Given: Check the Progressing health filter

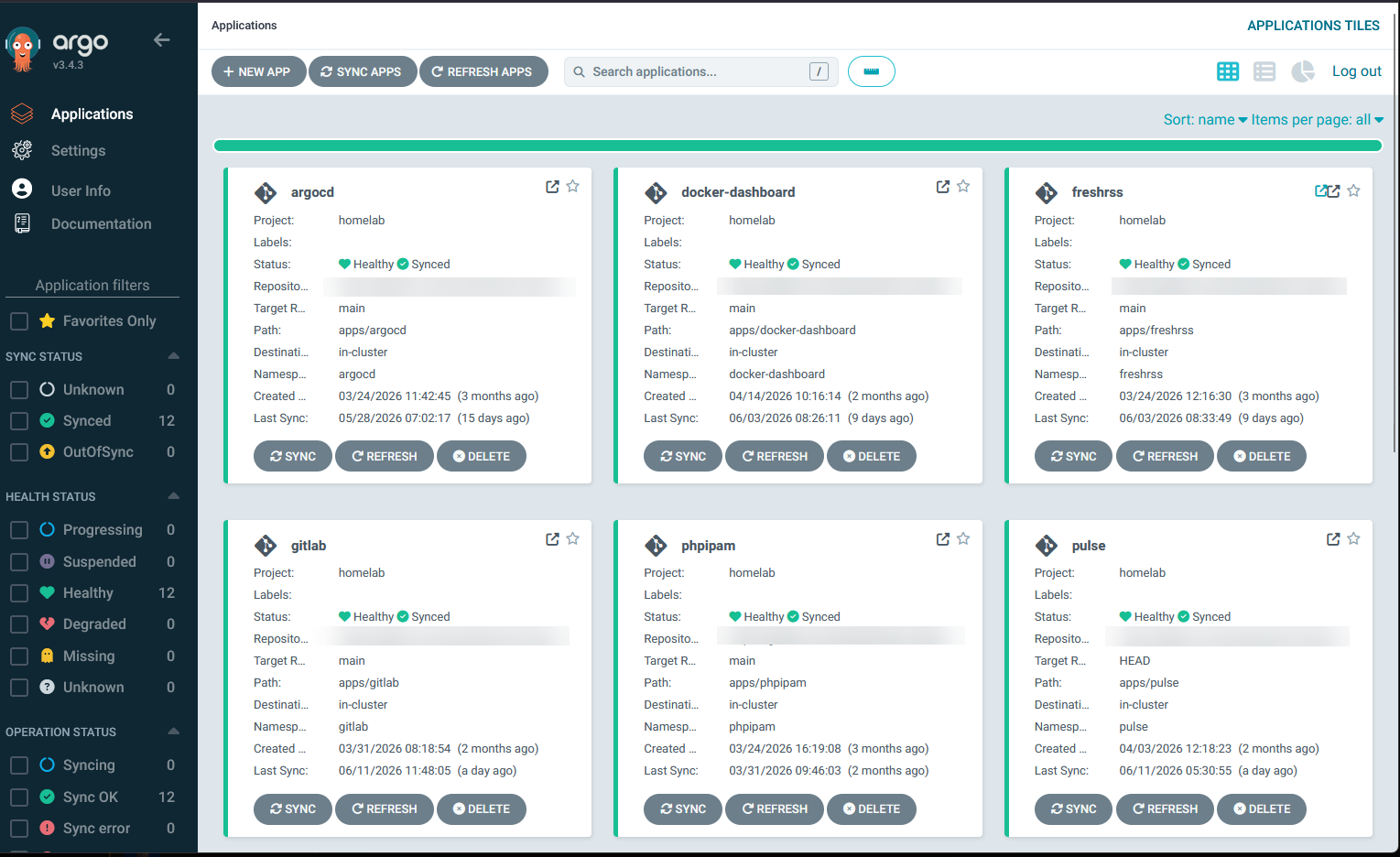Looking at the screenshot, I should point(18,530).
